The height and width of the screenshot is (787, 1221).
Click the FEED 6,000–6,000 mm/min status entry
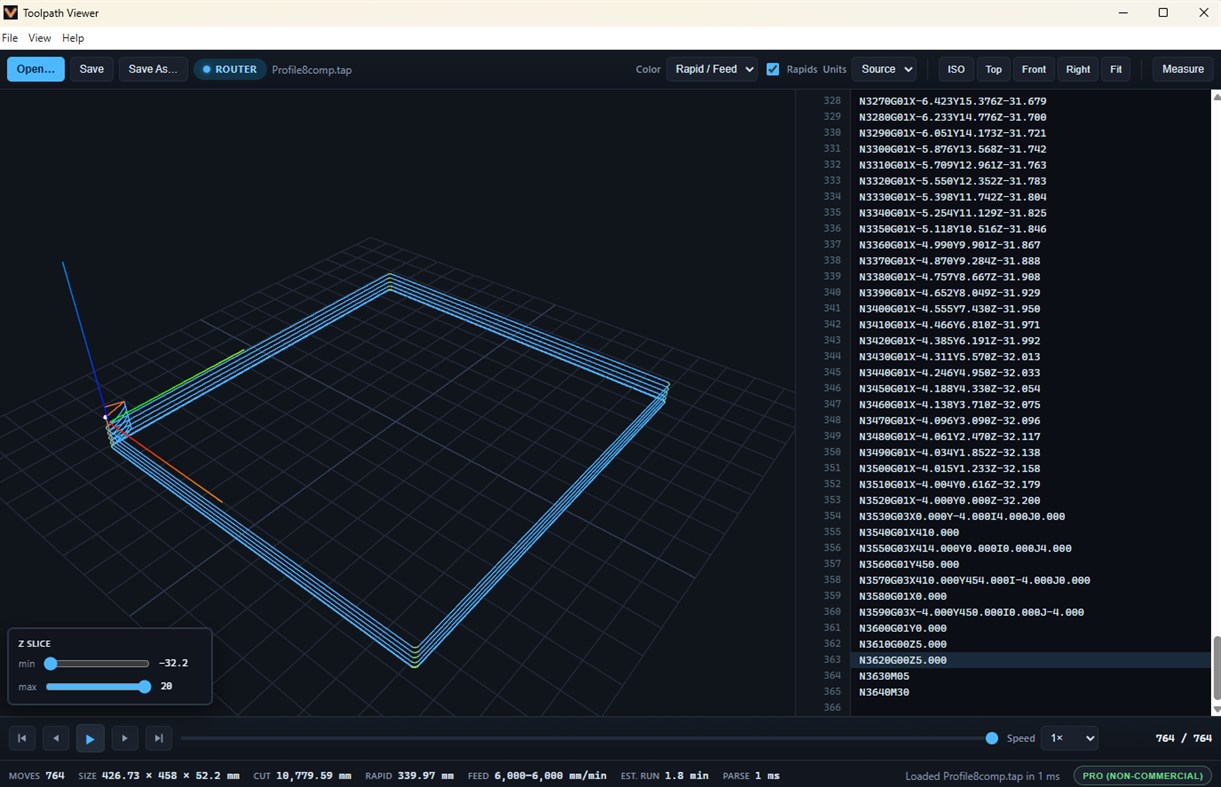(537, 775)
